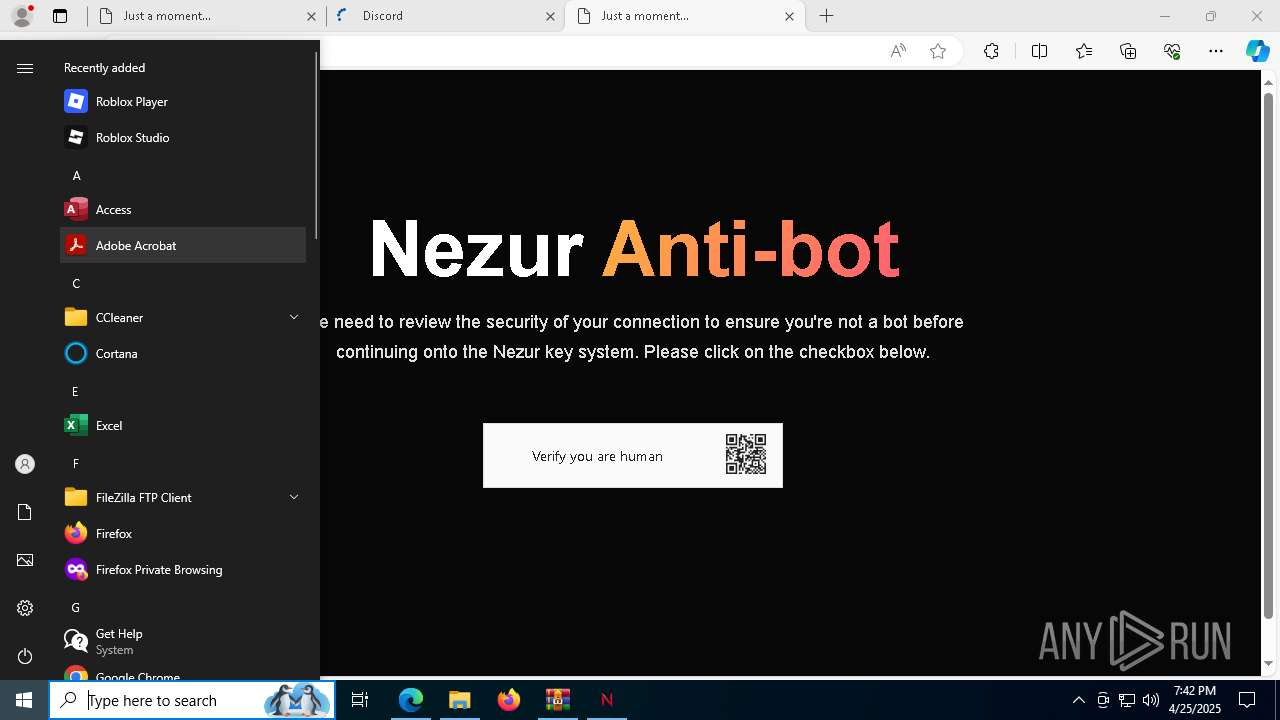
Task: Open Extensions puzzle icon in Edge
Action: (991, 51)
